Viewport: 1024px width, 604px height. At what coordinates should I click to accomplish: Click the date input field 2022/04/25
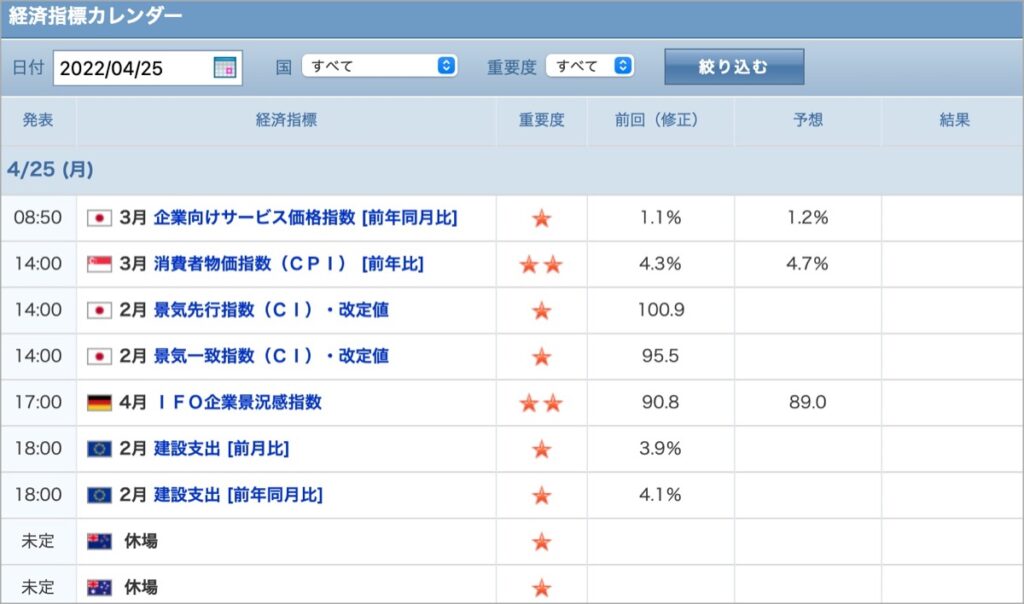click(x=148, y=68)
